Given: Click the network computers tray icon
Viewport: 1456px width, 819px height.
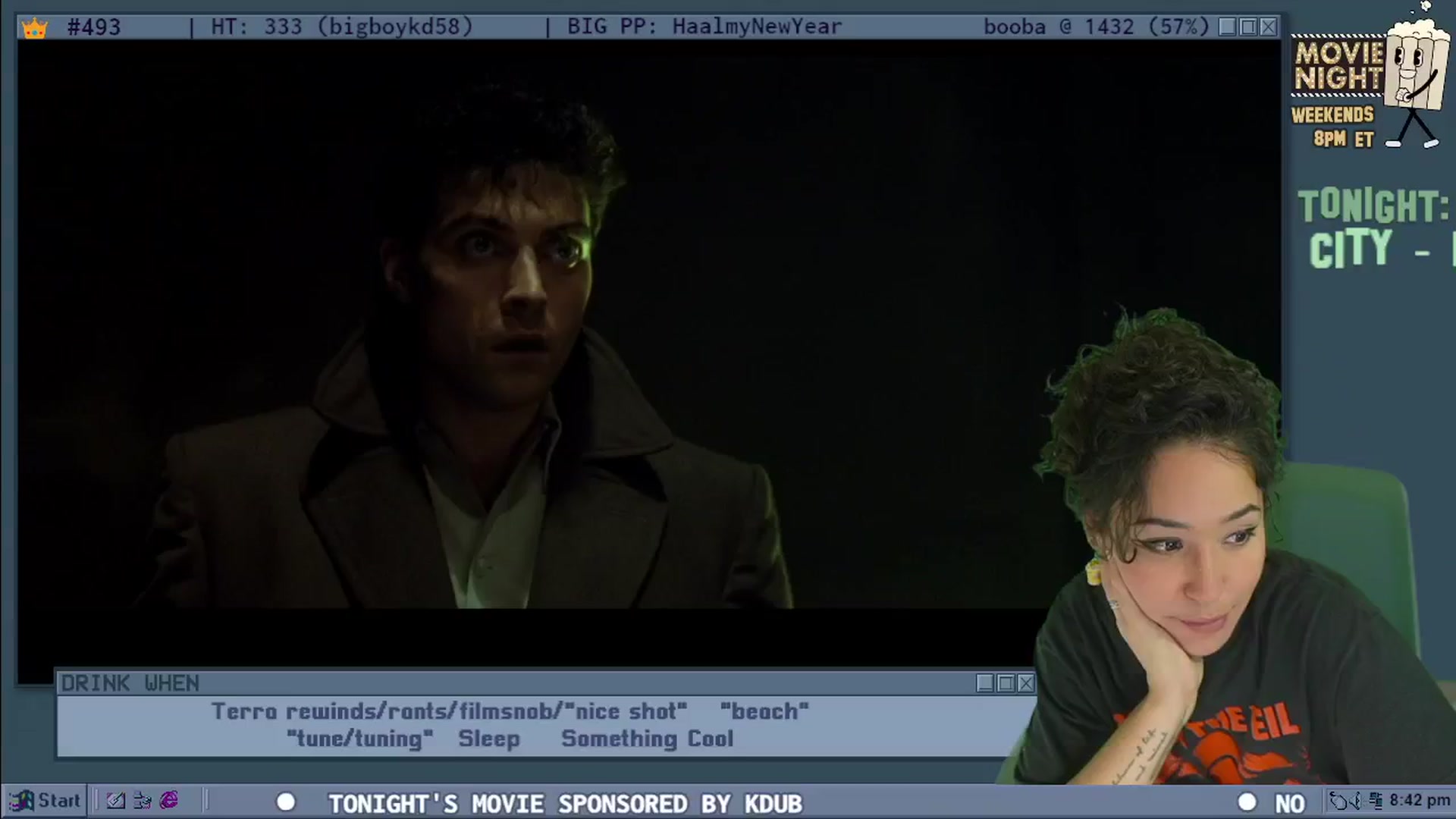Looking at the screenshot, I should point(1376,801).
